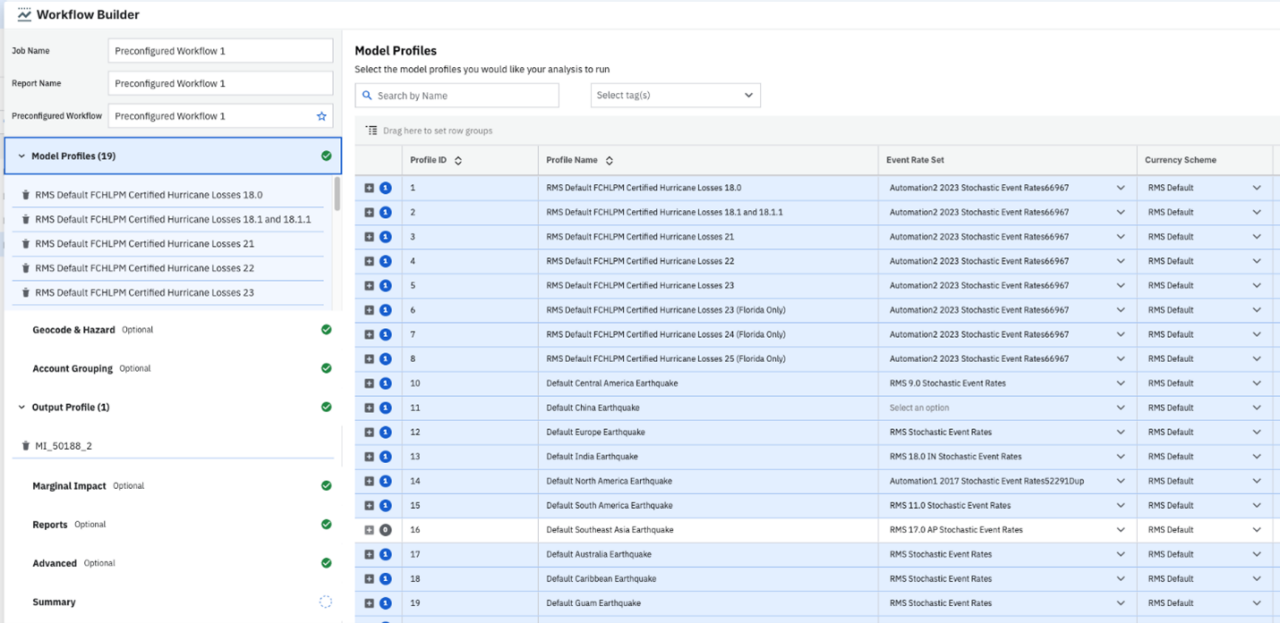This screenshot has width=1280, height=623.
Task: Expand details for Profile ID 1 with plus icon
Action: [x=371, y=187]
